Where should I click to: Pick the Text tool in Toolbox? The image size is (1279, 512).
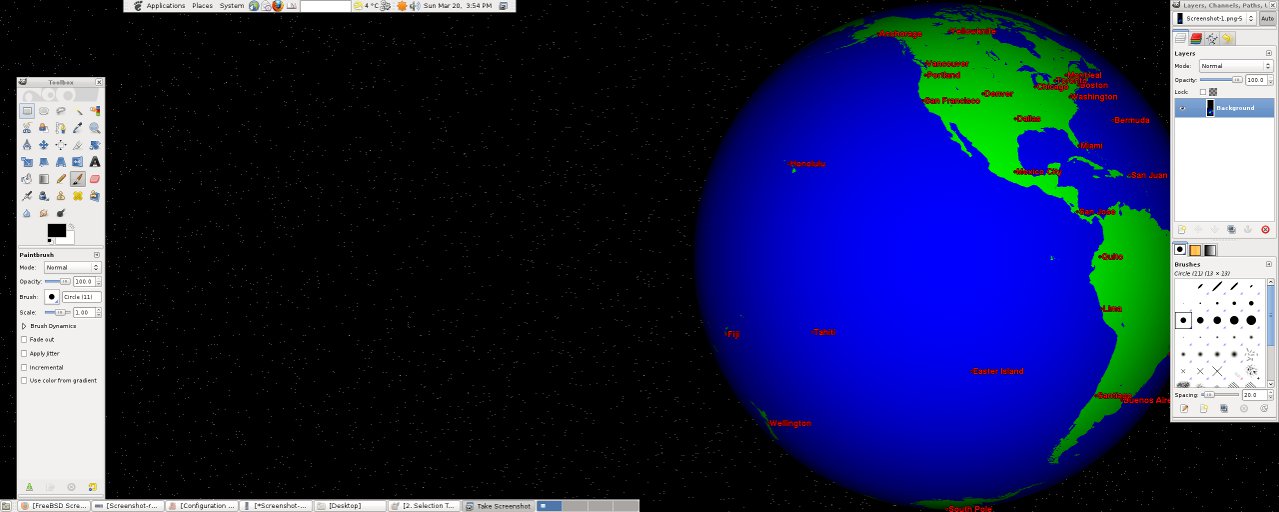point(95,161)
